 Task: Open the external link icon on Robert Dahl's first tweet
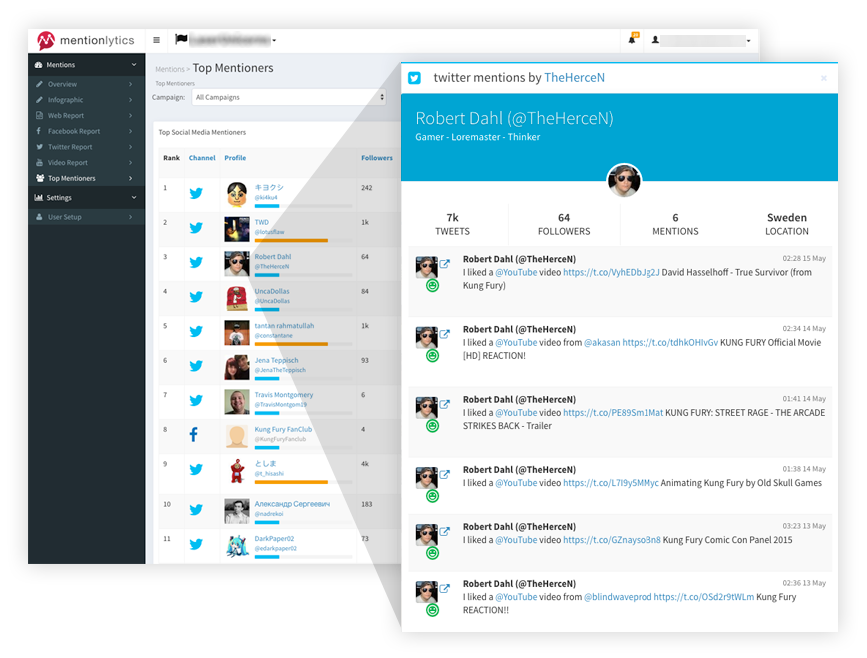click(445, 263)
